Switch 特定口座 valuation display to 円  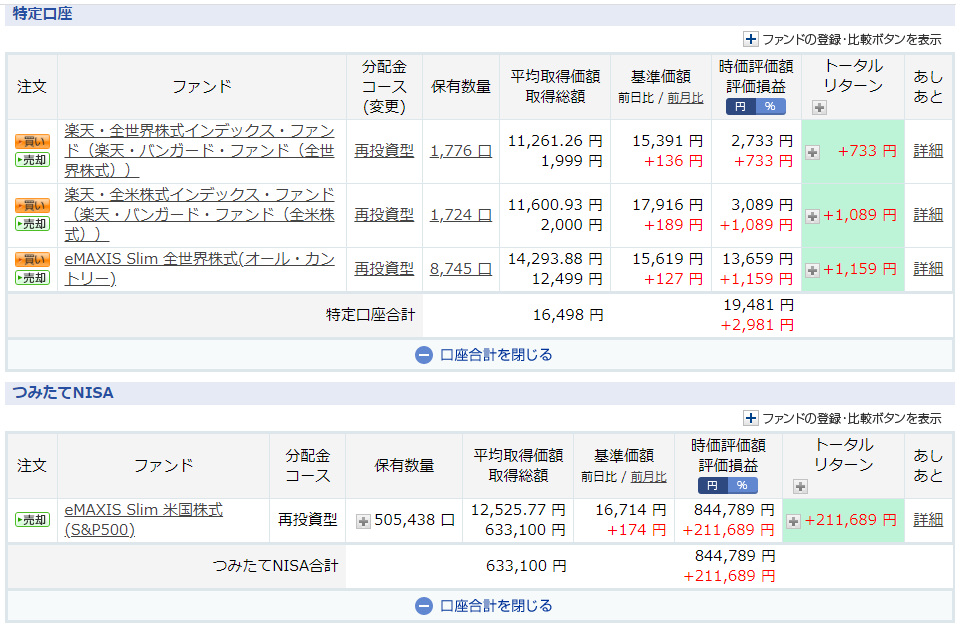click(740, 107)
